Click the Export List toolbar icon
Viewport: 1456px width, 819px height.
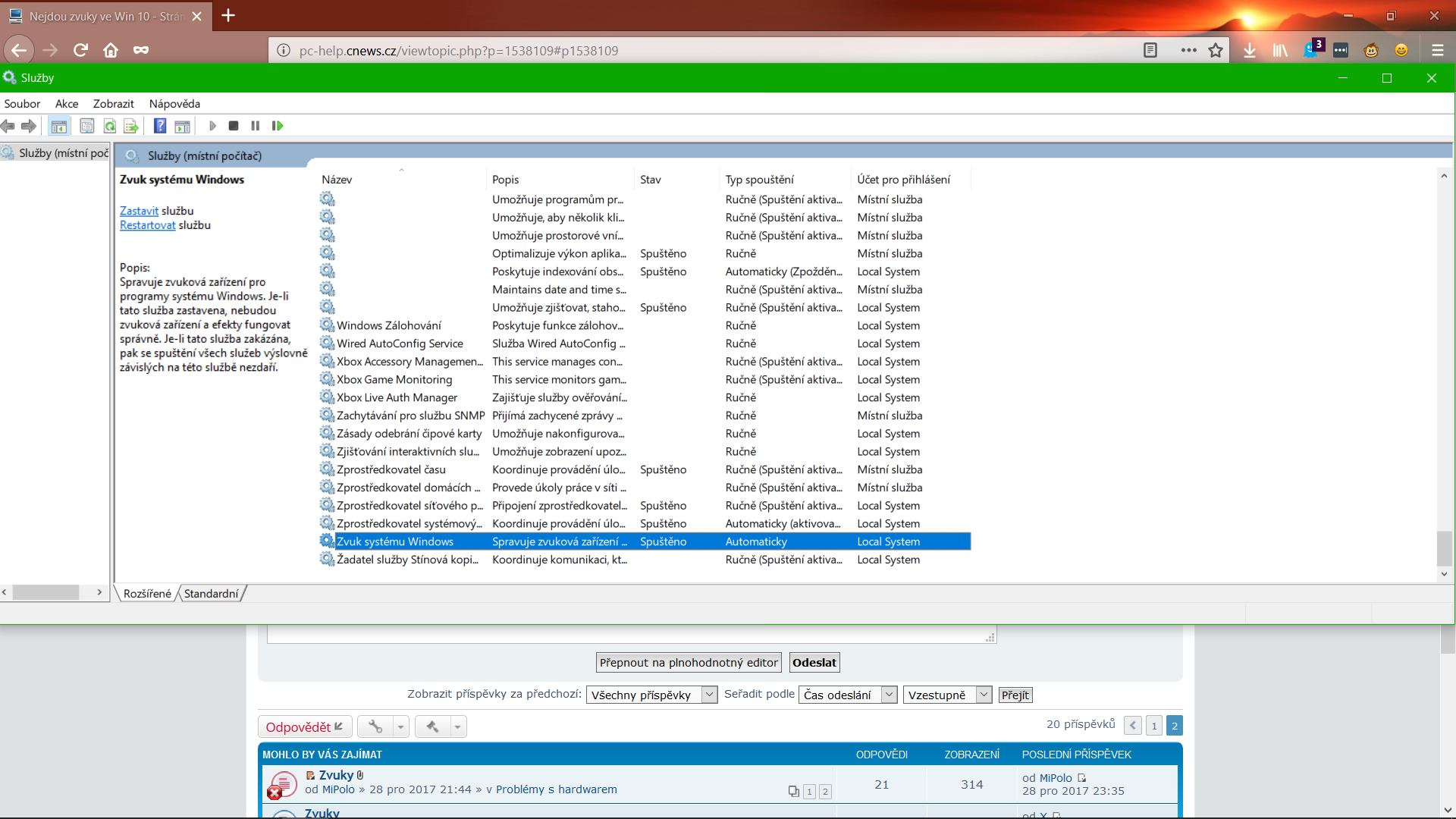(131, 126)
